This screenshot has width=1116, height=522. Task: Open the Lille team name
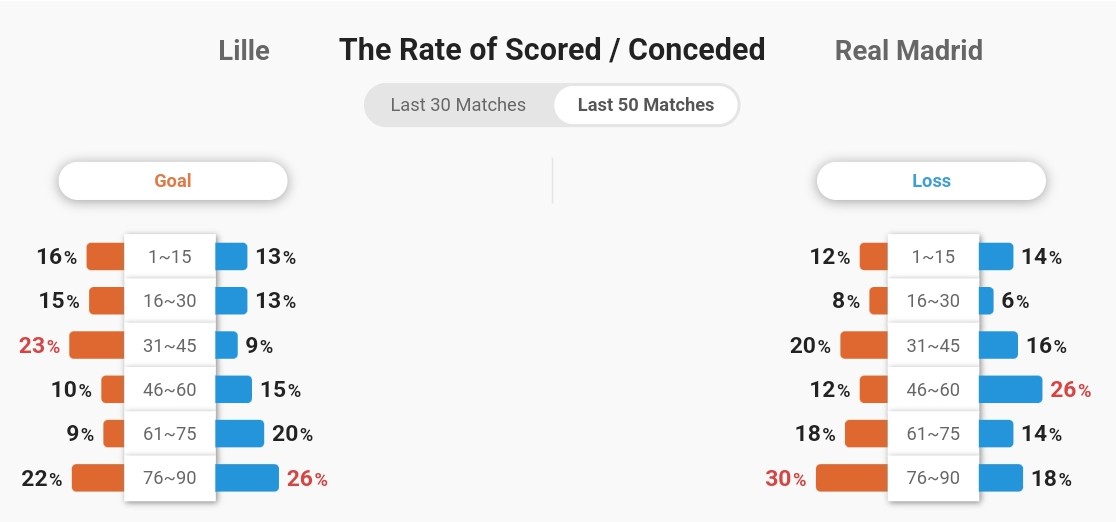point(244,51)
